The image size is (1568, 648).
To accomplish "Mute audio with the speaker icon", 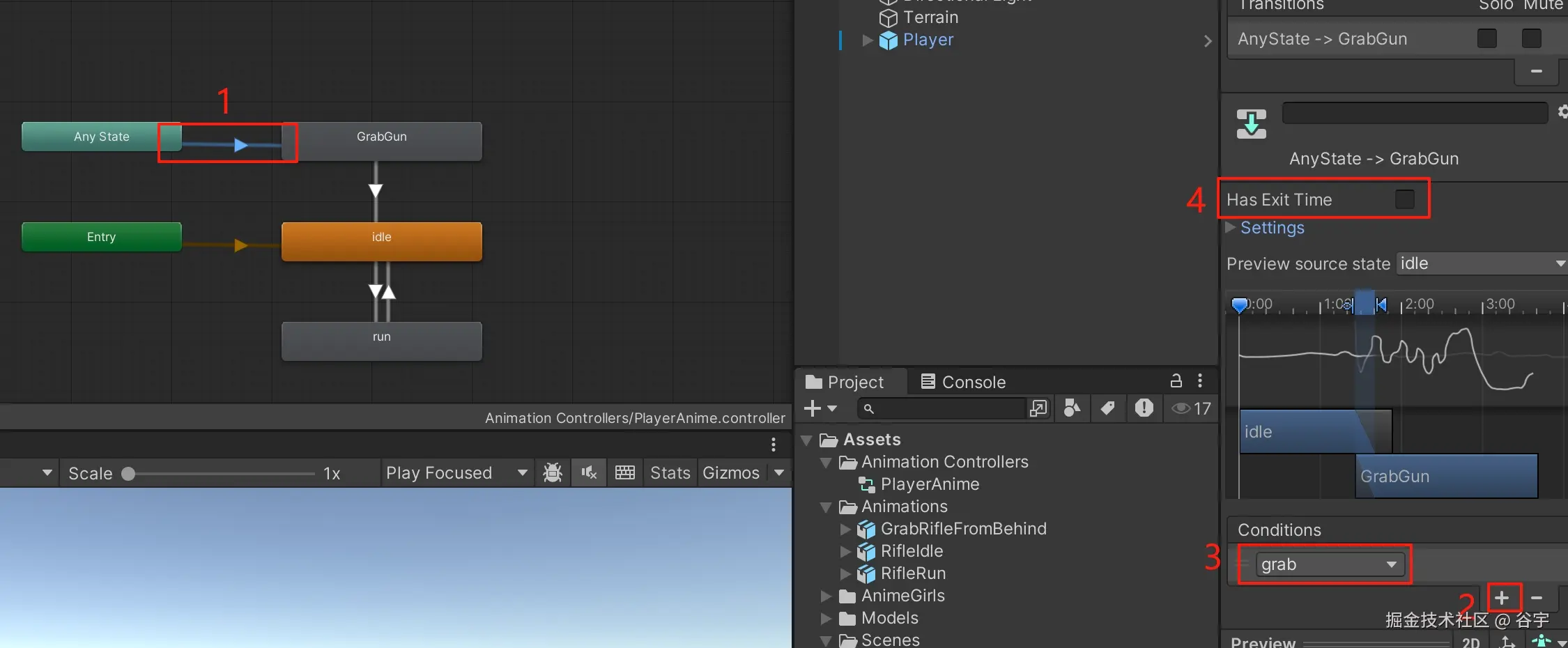I will [x=589, y=473].
